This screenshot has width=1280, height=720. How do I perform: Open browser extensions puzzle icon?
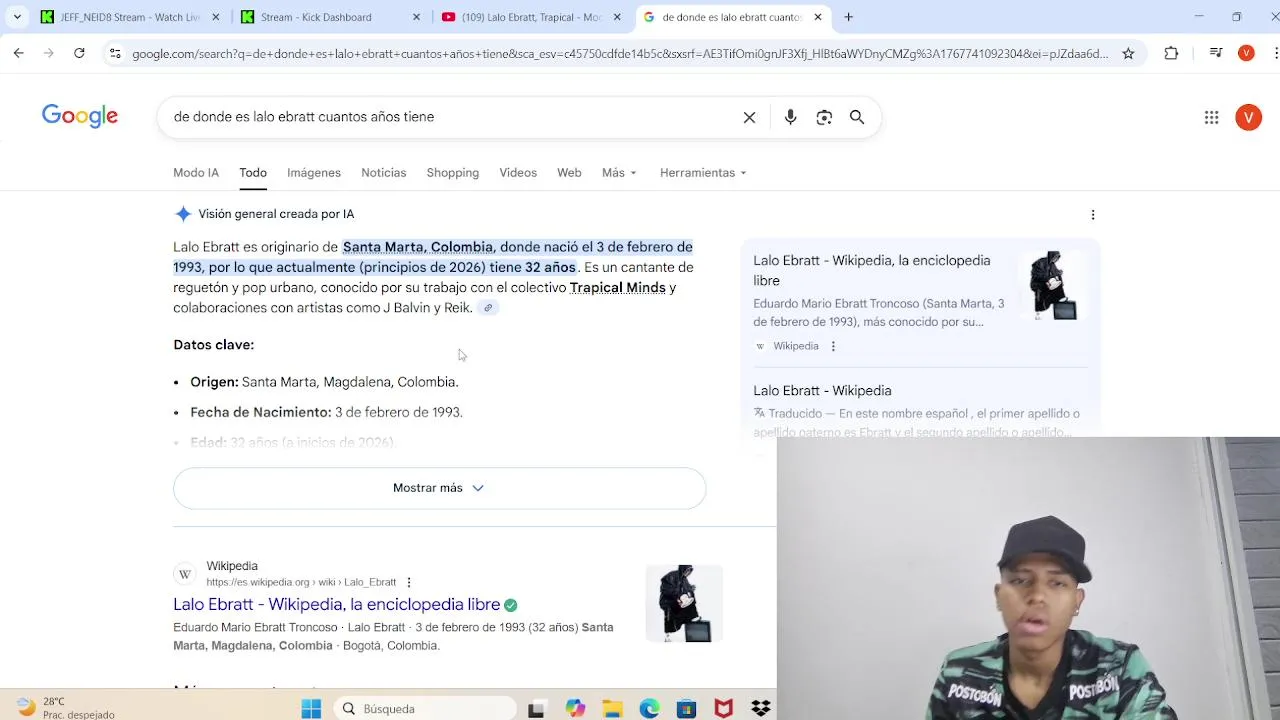[1171, 53]
